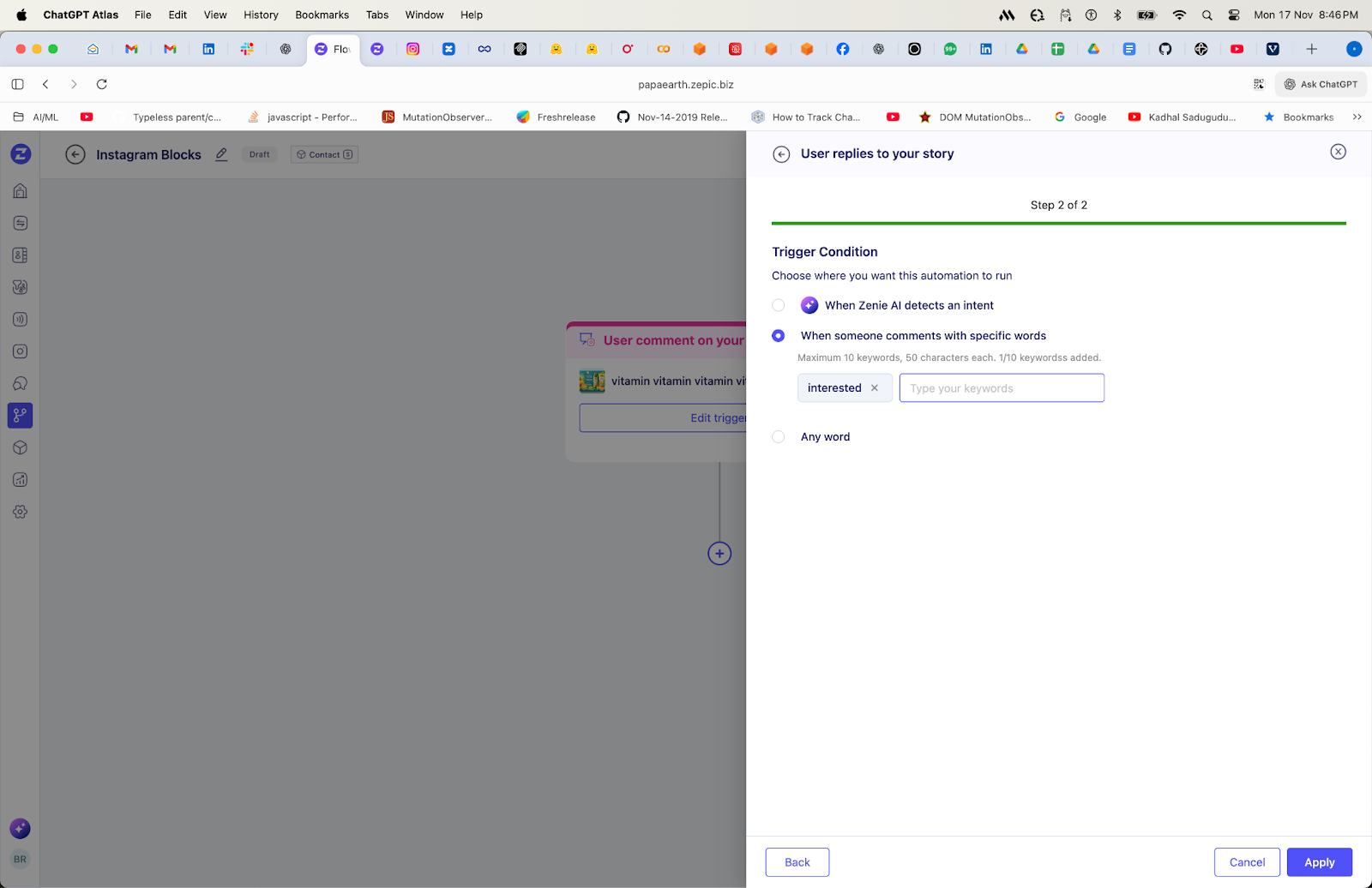Remove the interested keyword chip
1372x888 pixels.
coord(875,388)
